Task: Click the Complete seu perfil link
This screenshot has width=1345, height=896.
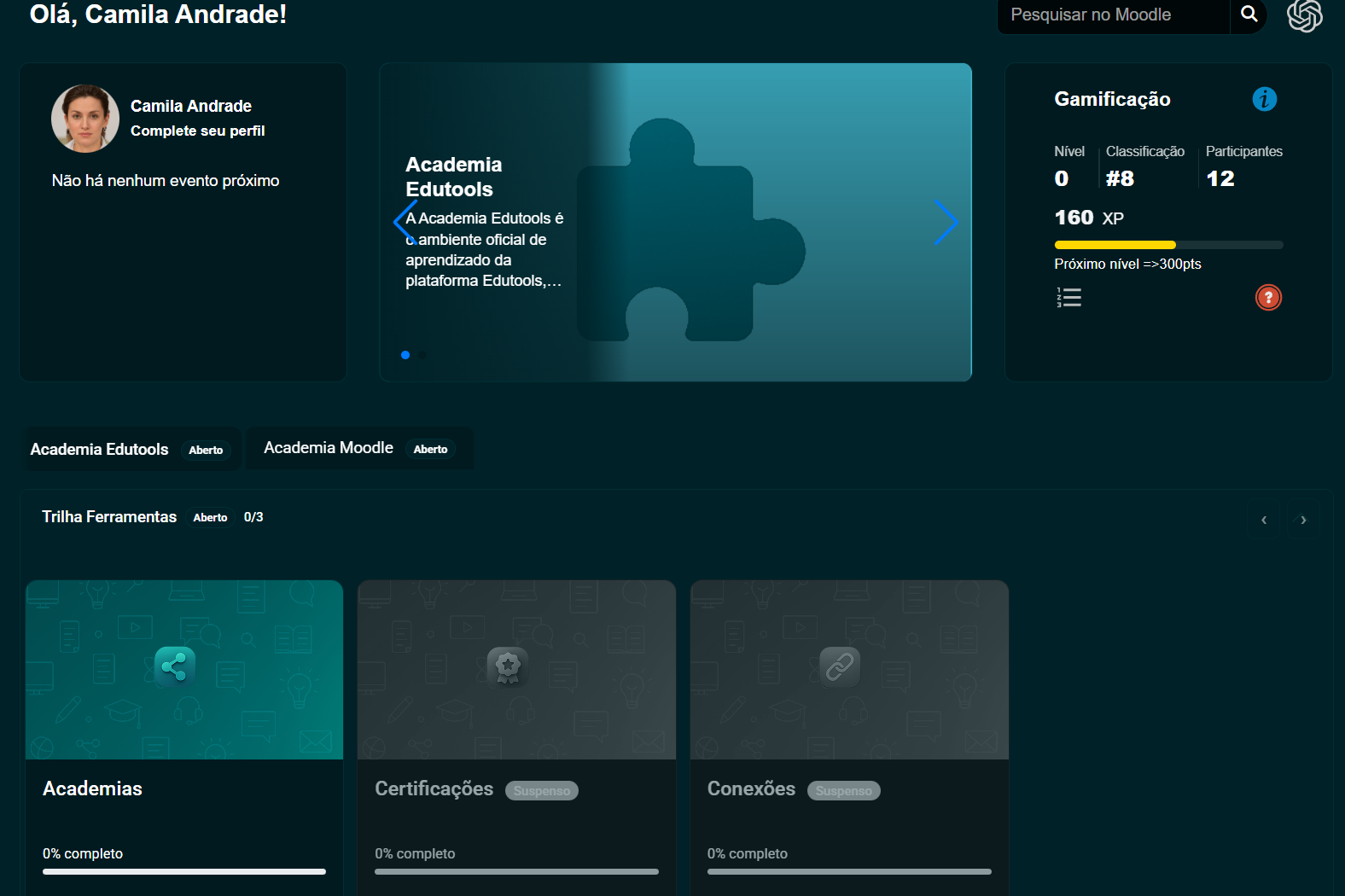Action: [x=197, y=131]
